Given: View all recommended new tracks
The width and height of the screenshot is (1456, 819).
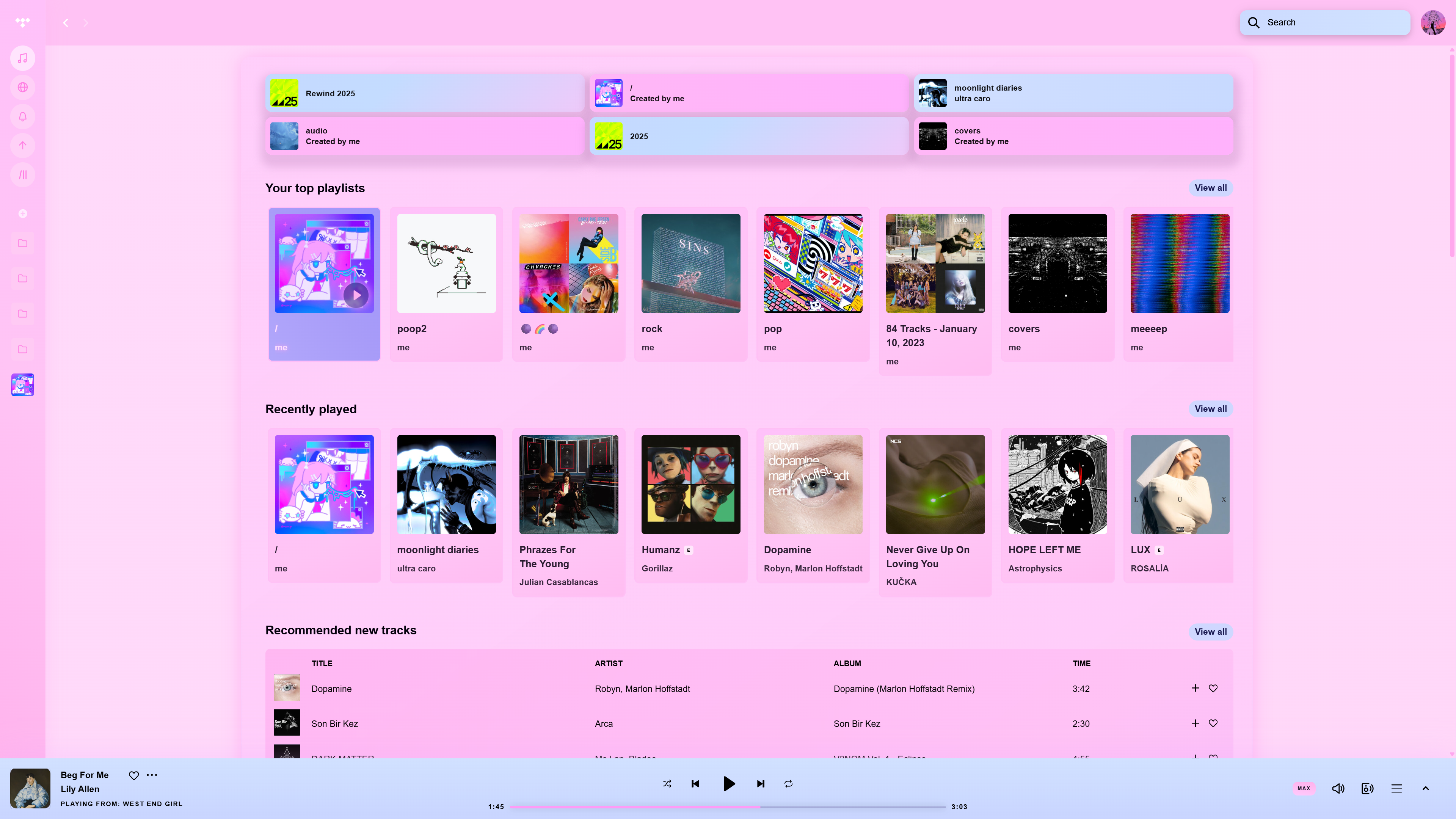Looking at the screenshot, I should [x=1210, y=632].
